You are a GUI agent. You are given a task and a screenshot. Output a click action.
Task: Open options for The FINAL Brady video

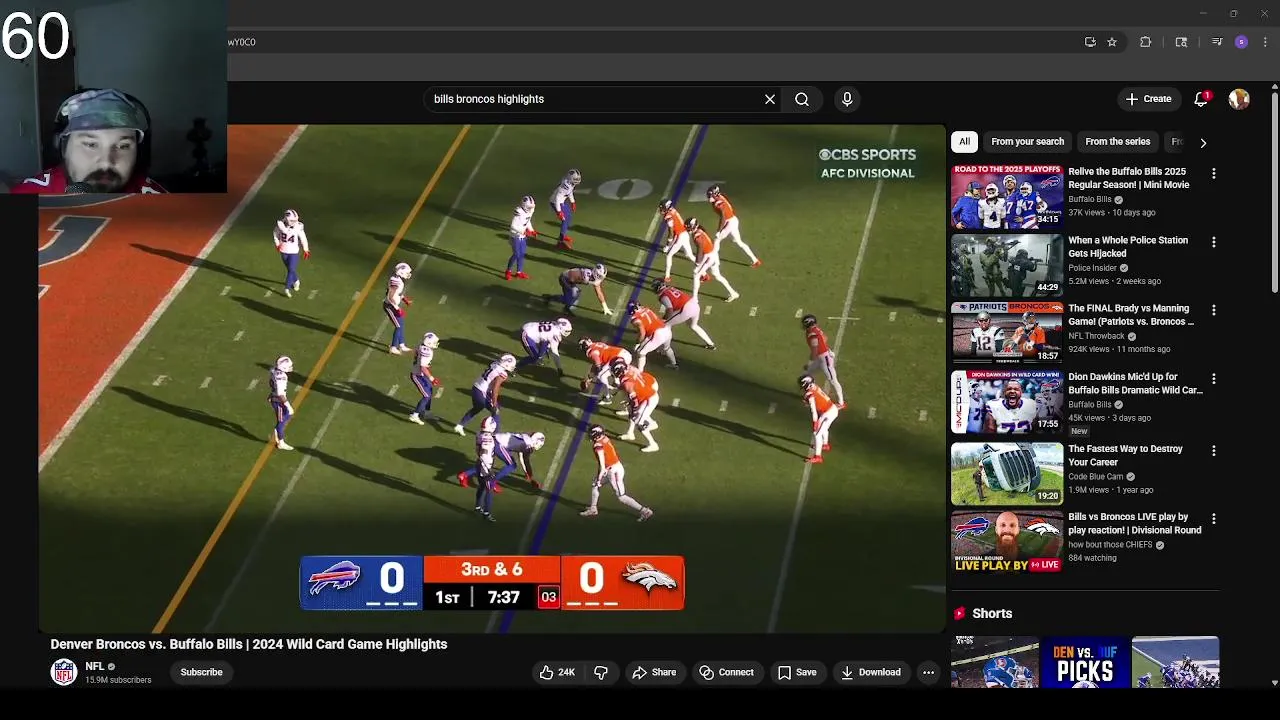pos(1214,310)
